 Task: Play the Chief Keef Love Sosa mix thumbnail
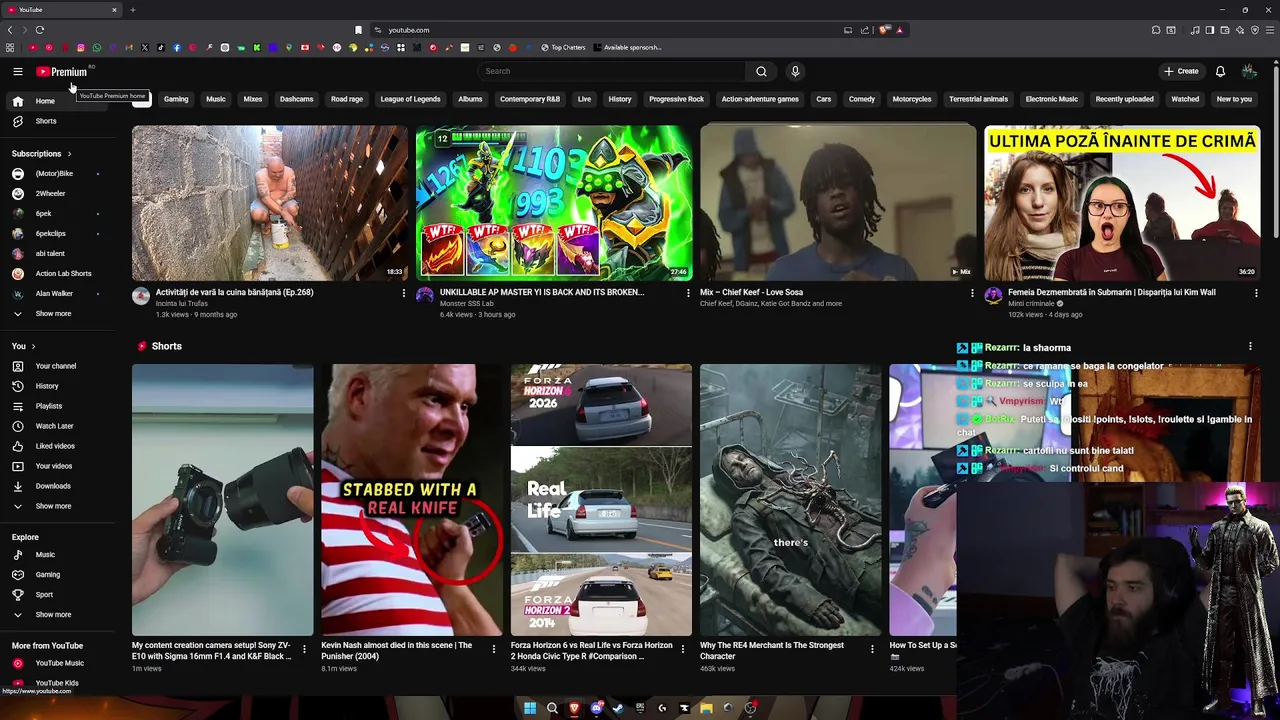click(x=838, y=203)
